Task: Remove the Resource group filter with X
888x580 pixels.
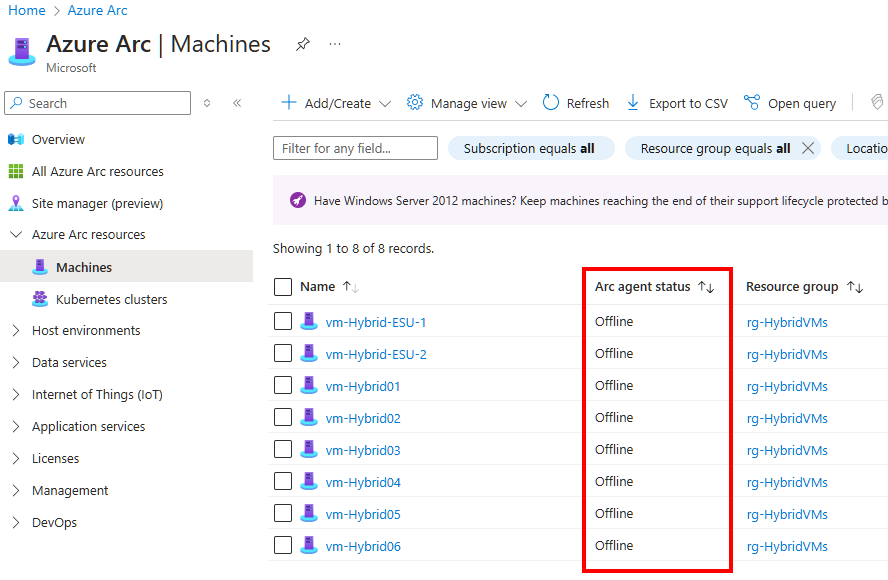Action: pos(808,148)
